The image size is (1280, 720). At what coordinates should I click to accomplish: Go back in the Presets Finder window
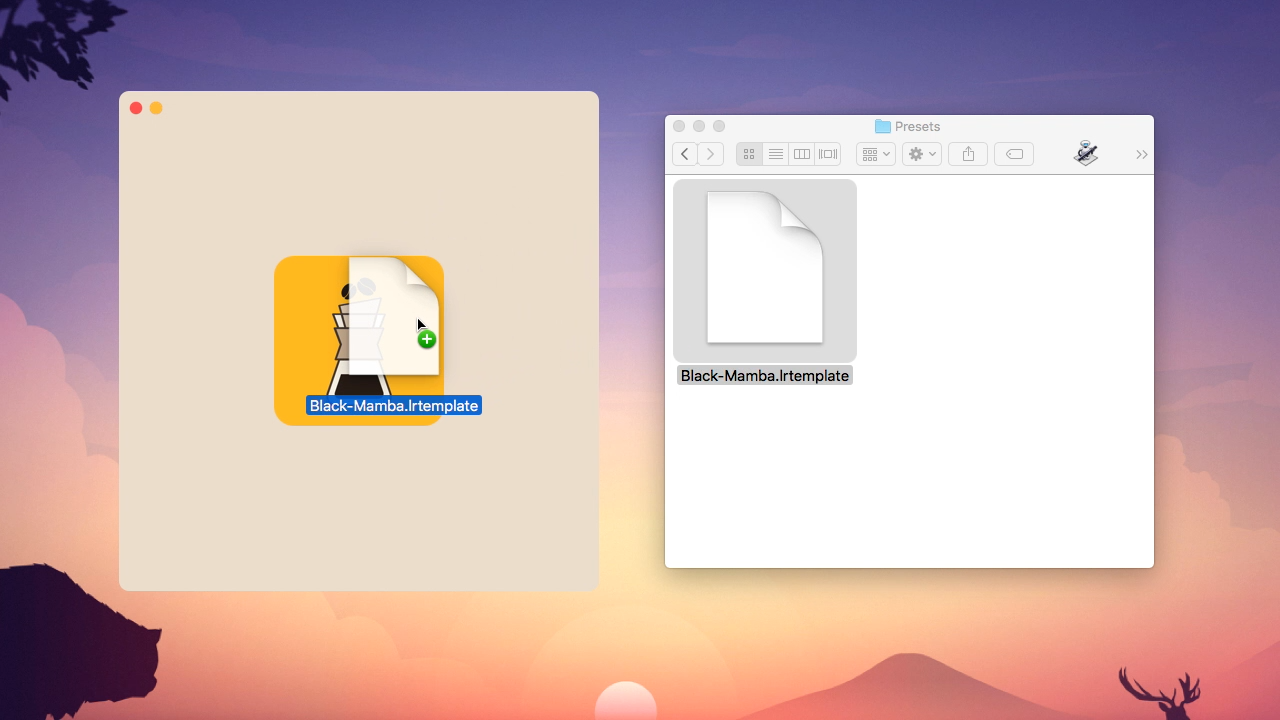tap(685, 154)
